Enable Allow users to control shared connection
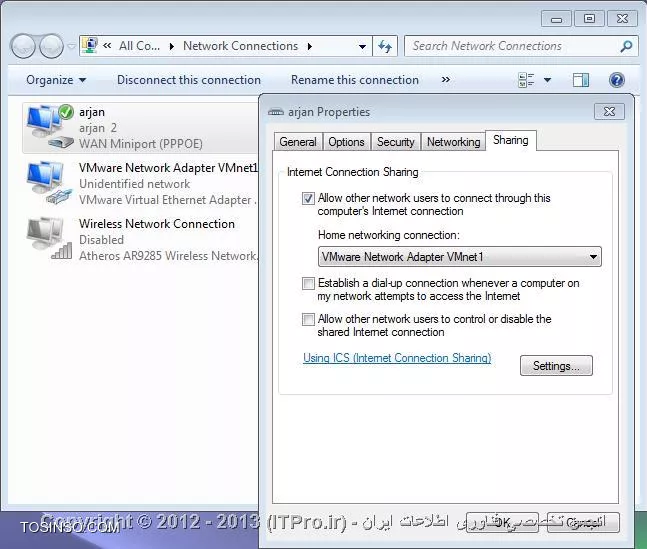 click(x=308, y=319)
